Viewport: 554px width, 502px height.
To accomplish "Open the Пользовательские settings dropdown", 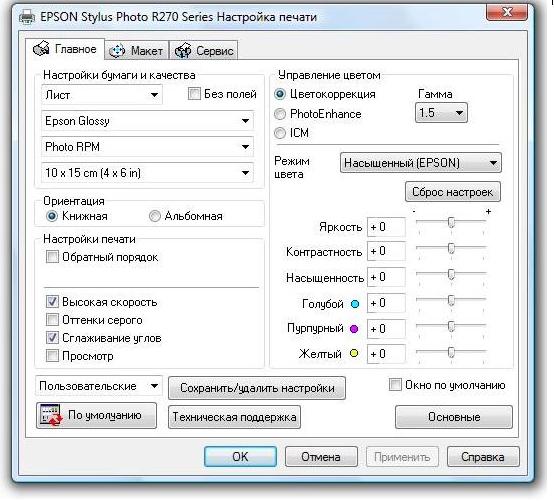I will 99,386.
